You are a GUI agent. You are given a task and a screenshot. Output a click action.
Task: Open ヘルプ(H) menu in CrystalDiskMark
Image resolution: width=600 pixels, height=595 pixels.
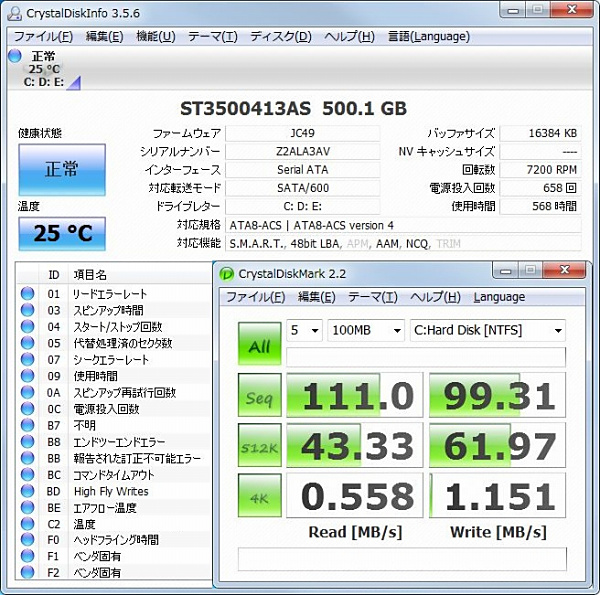[x=435, y=297]
